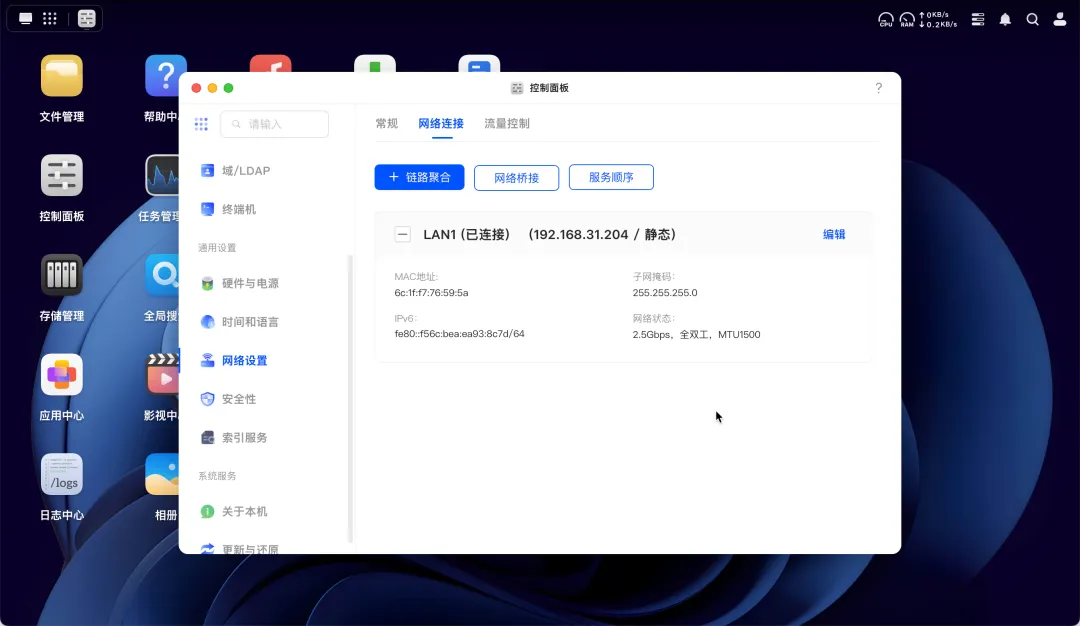
Task: Open the 服务顺序 button
Action: [x=611, y=177]
